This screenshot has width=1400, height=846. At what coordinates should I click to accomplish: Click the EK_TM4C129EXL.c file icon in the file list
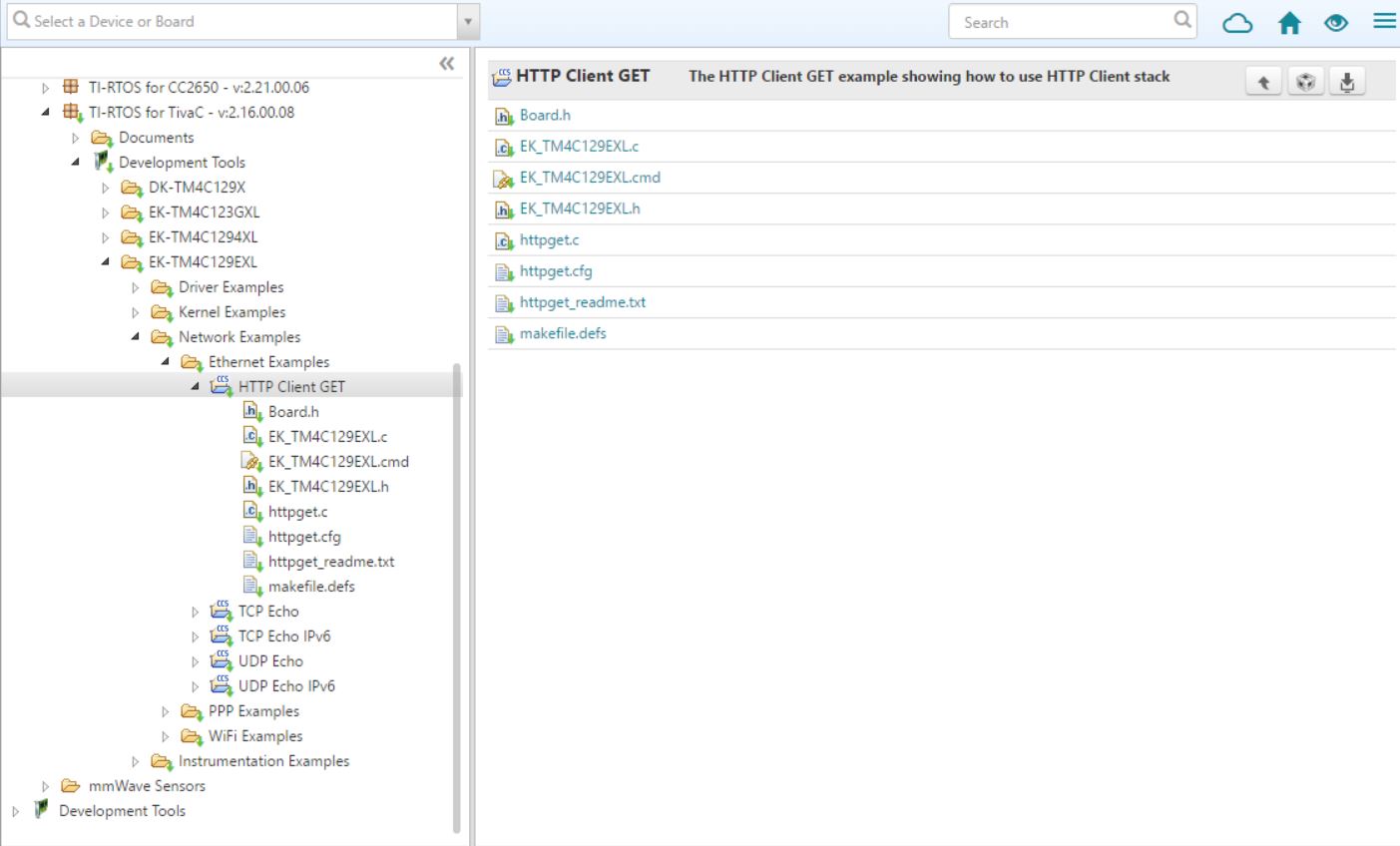(x=504, y=148)
